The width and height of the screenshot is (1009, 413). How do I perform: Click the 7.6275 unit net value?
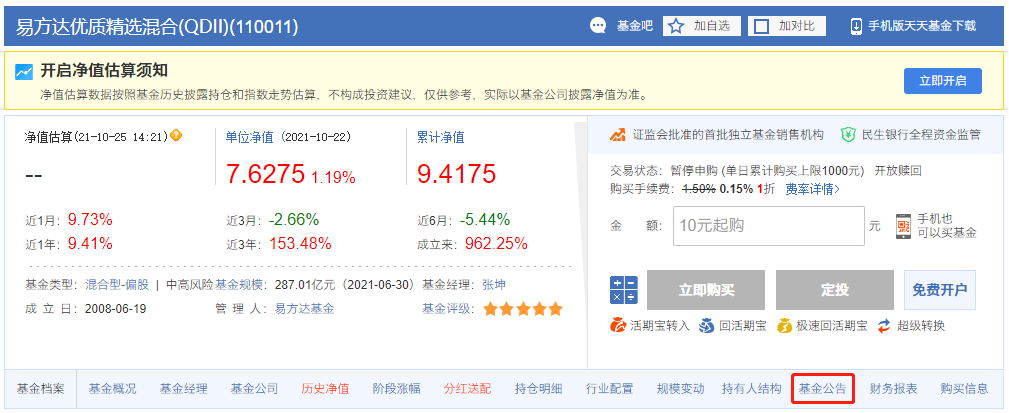(265, 174)
